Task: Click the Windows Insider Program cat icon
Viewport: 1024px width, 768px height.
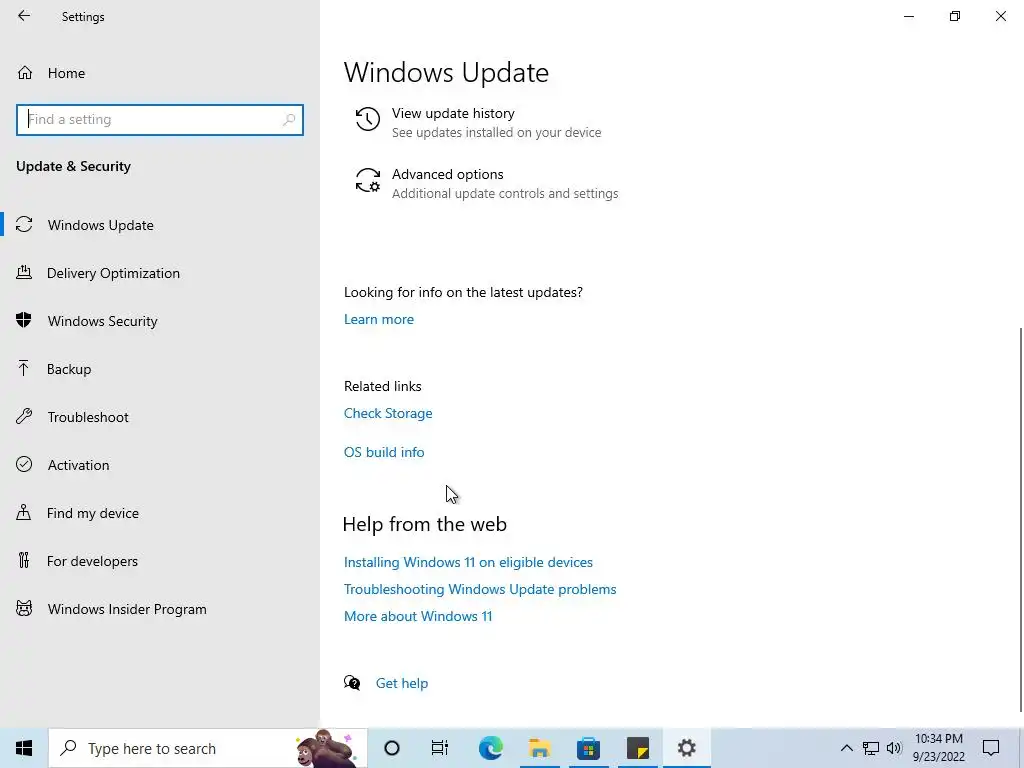Action: pos(24,609)
